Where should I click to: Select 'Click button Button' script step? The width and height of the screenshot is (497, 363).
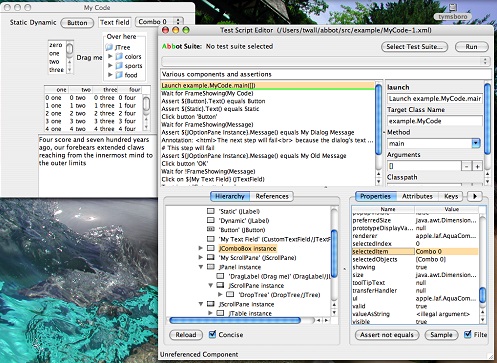point(267,117)
